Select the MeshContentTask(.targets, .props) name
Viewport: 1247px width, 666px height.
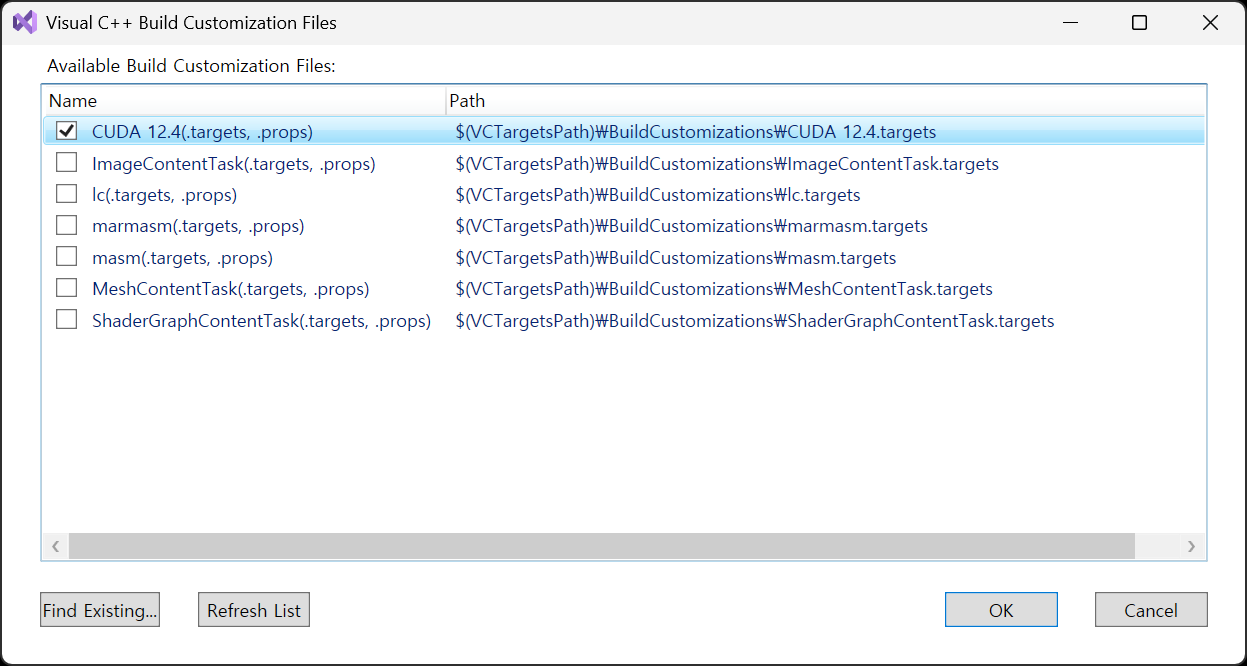click(231, 289)
